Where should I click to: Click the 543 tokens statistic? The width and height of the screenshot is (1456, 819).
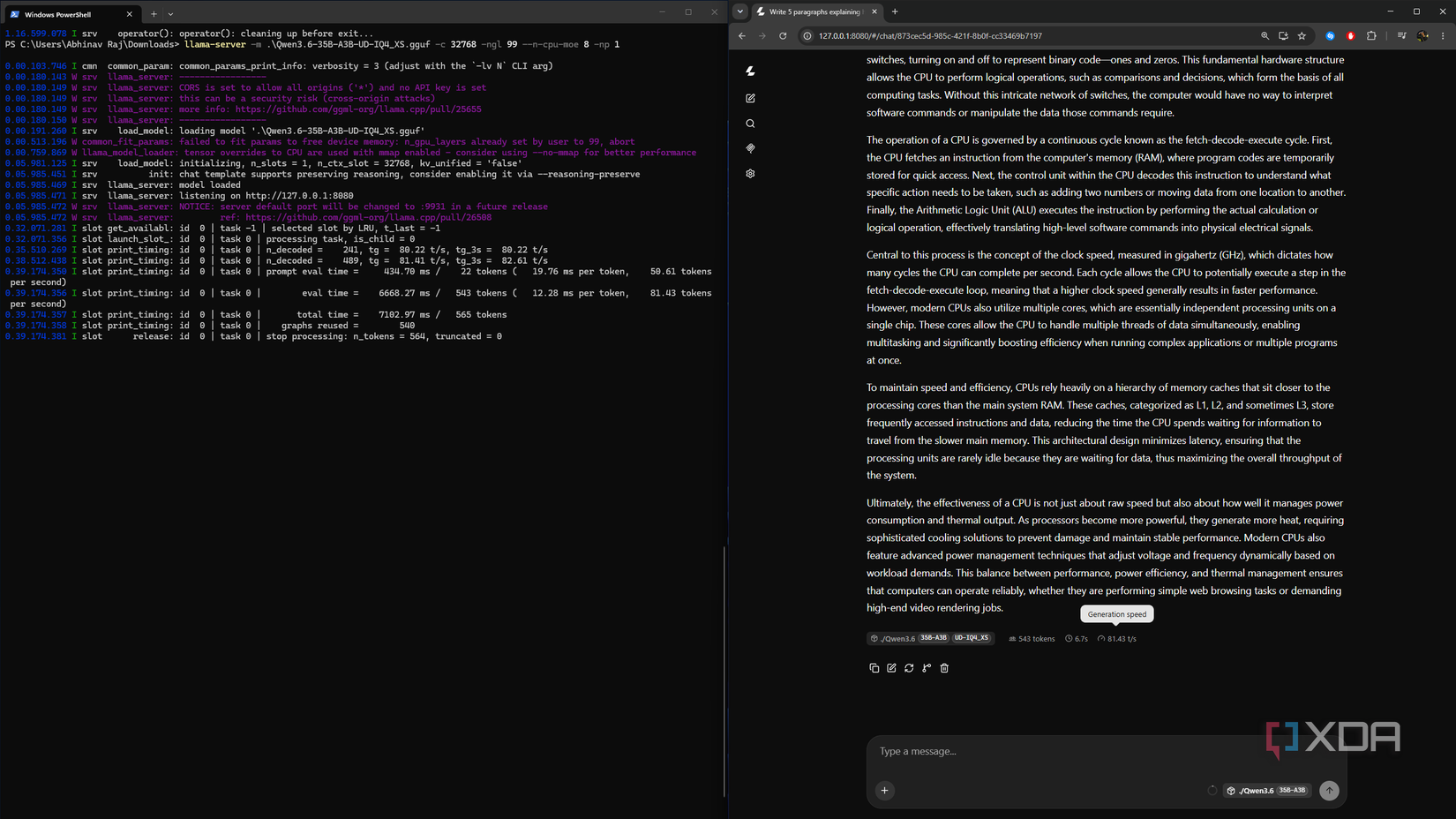pos(1032,639)
